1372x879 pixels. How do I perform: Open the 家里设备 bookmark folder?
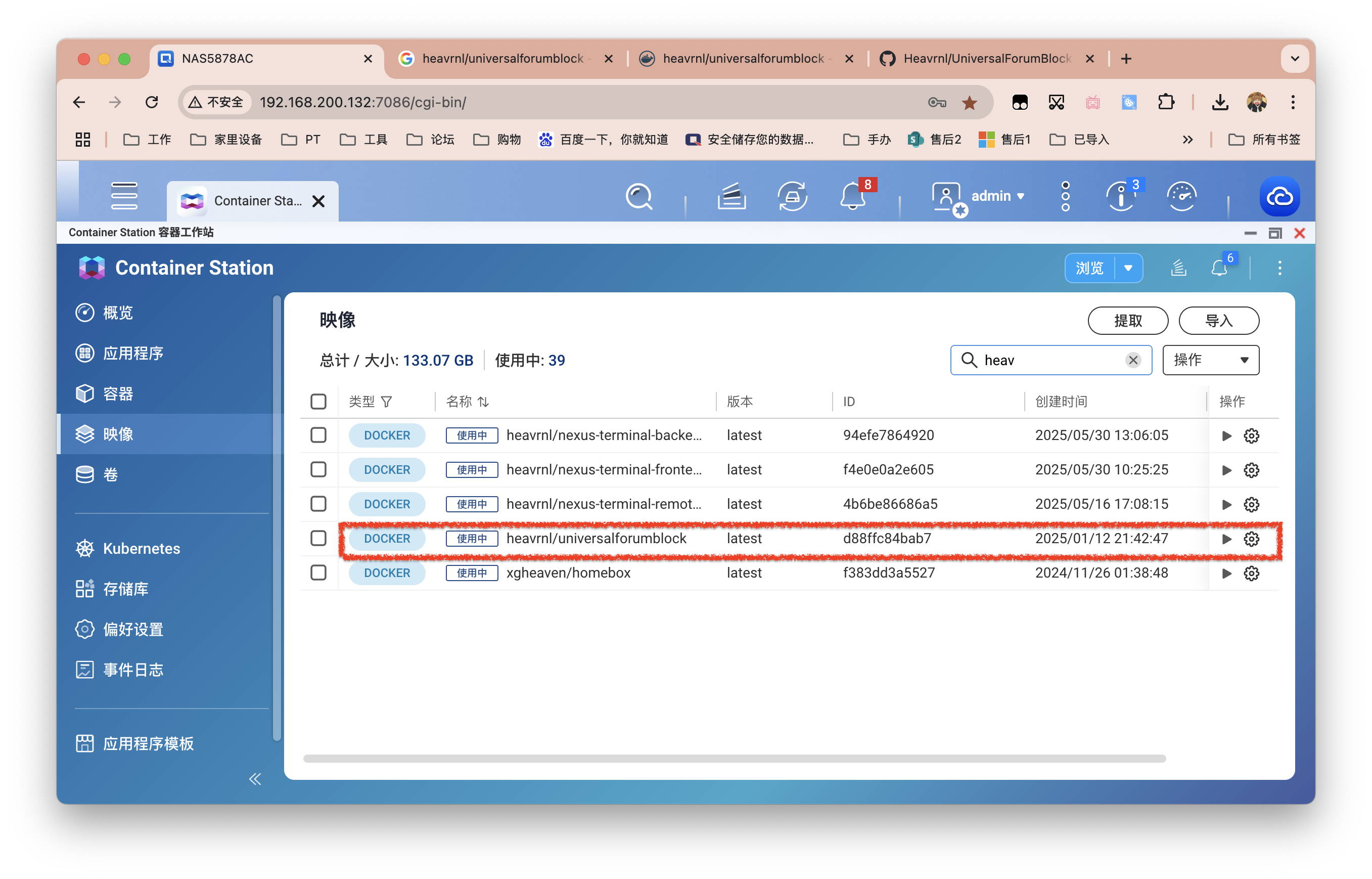click(226, 140)
